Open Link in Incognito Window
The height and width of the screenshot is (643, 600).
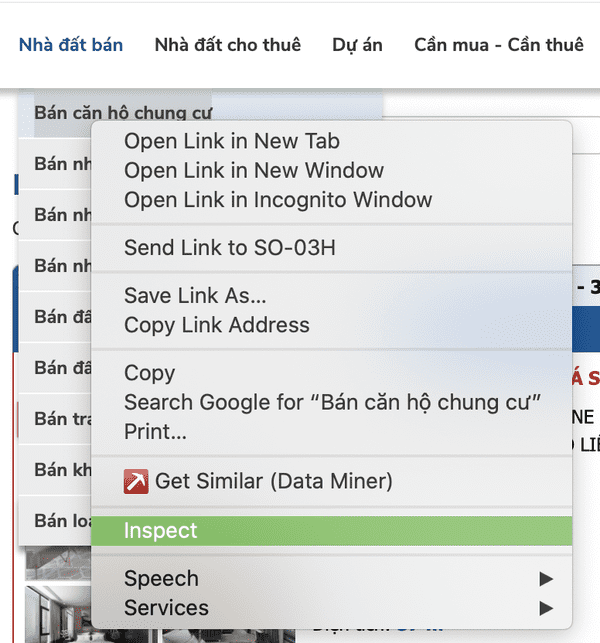pos(278,200)
